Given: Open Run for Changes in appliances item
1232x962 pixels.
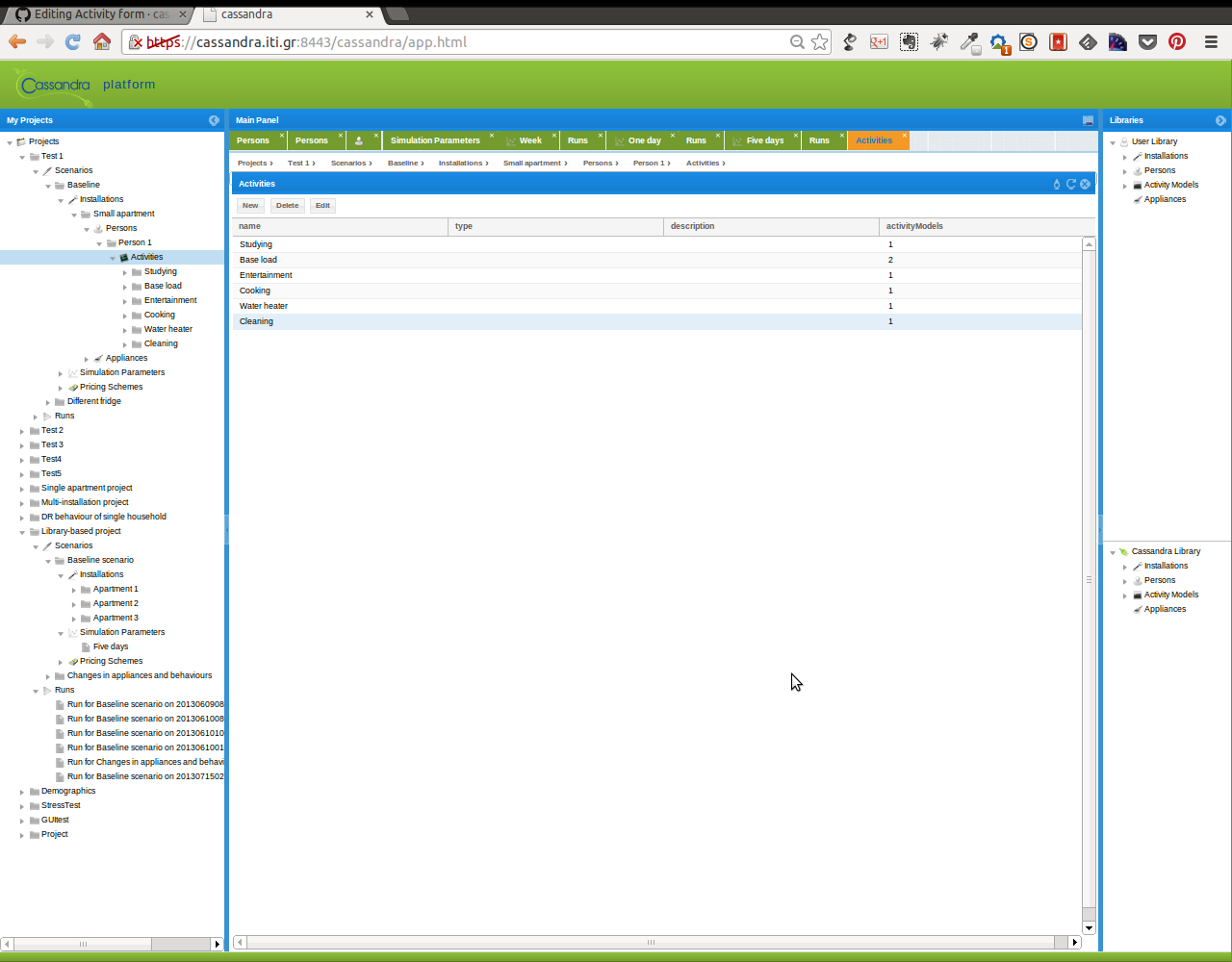Looking at the screenshot, I should coord(145,763).
